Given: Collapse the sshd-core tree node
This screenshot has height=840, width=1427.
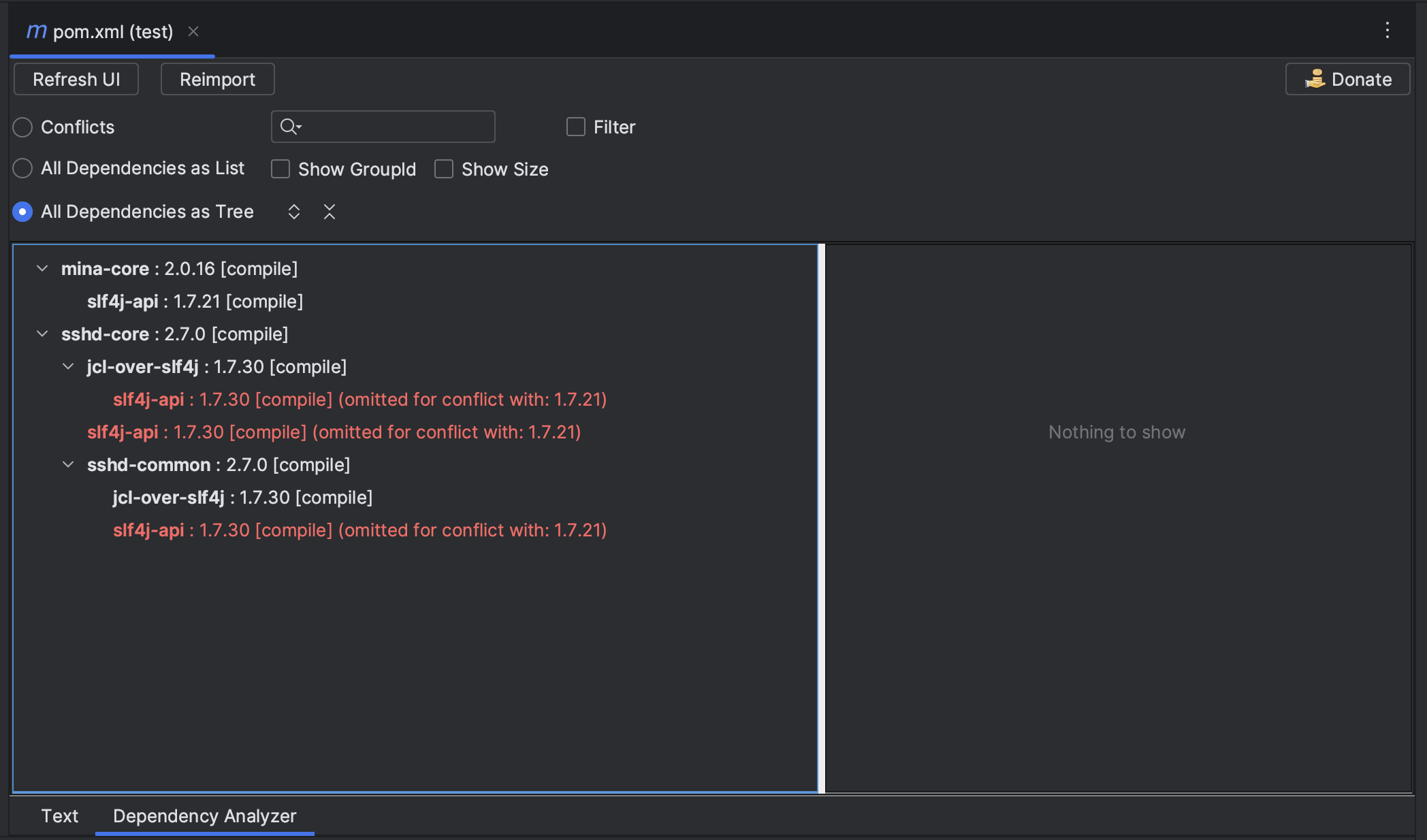Looking at the screenshot, I should point(42,334).
